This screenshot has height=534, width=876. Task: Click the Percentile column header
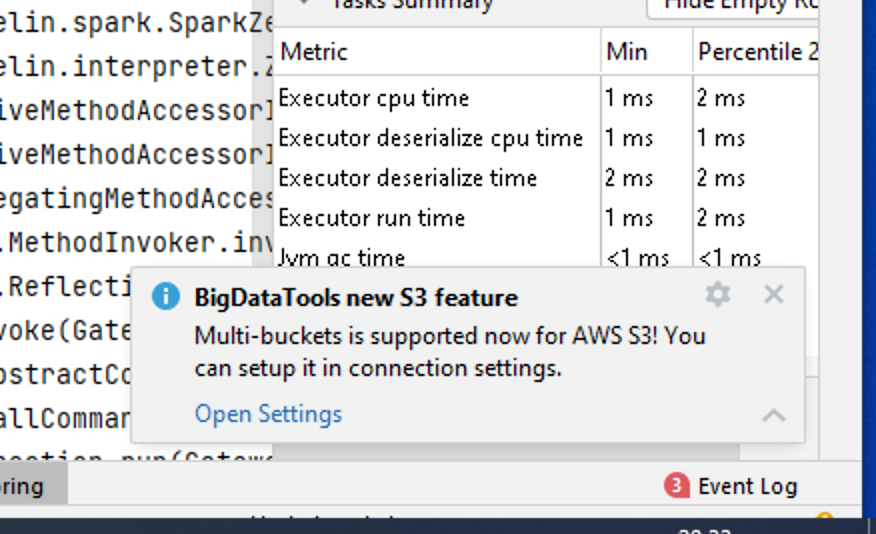click(754, 52)
